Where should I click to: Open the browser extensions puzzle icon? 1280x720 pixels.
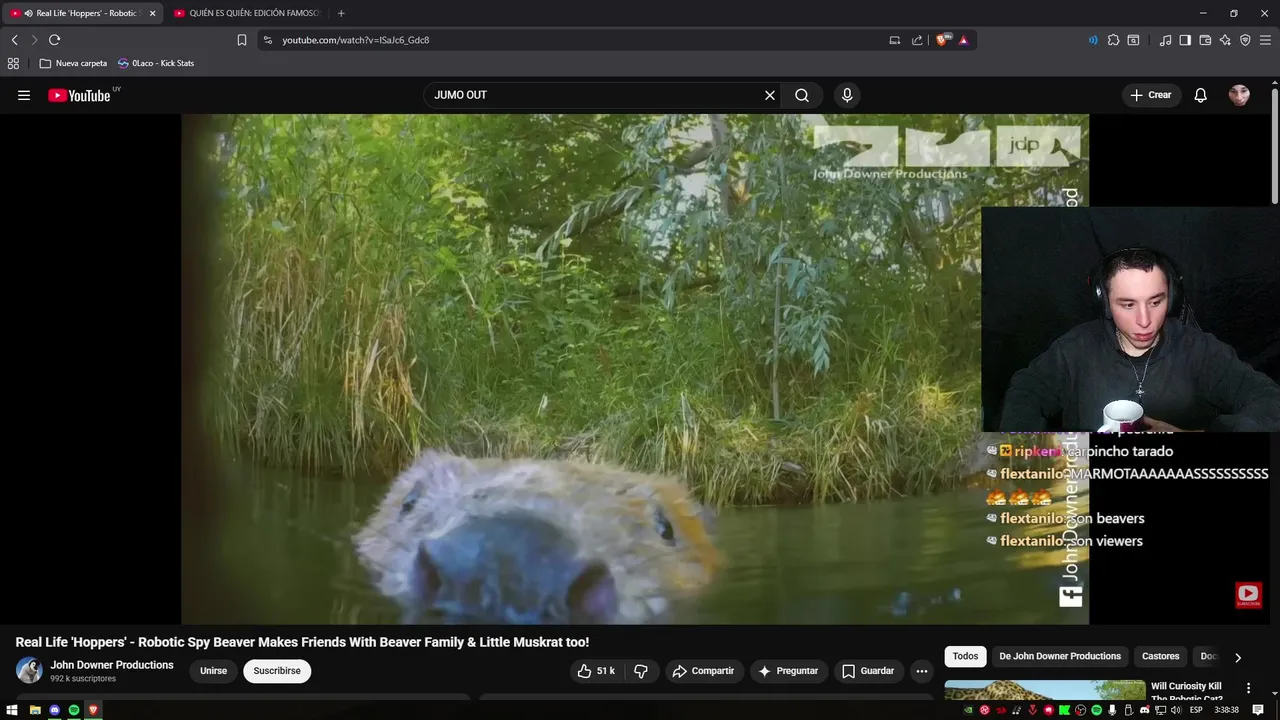click(x=1113, y=40)
